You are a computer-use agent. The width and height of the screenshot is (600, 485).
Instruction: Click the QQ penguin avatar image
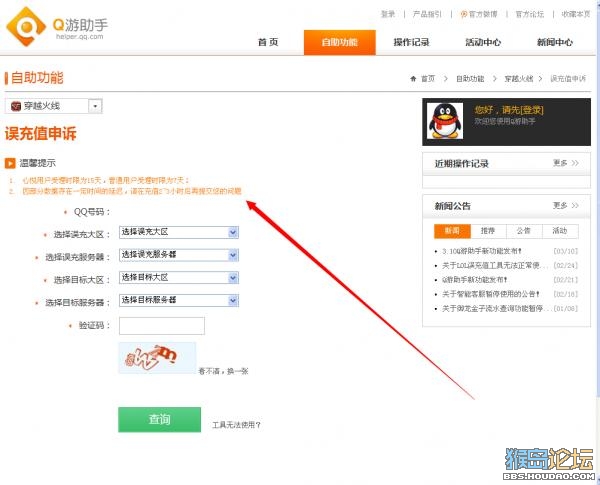click(x=445, y=121)
